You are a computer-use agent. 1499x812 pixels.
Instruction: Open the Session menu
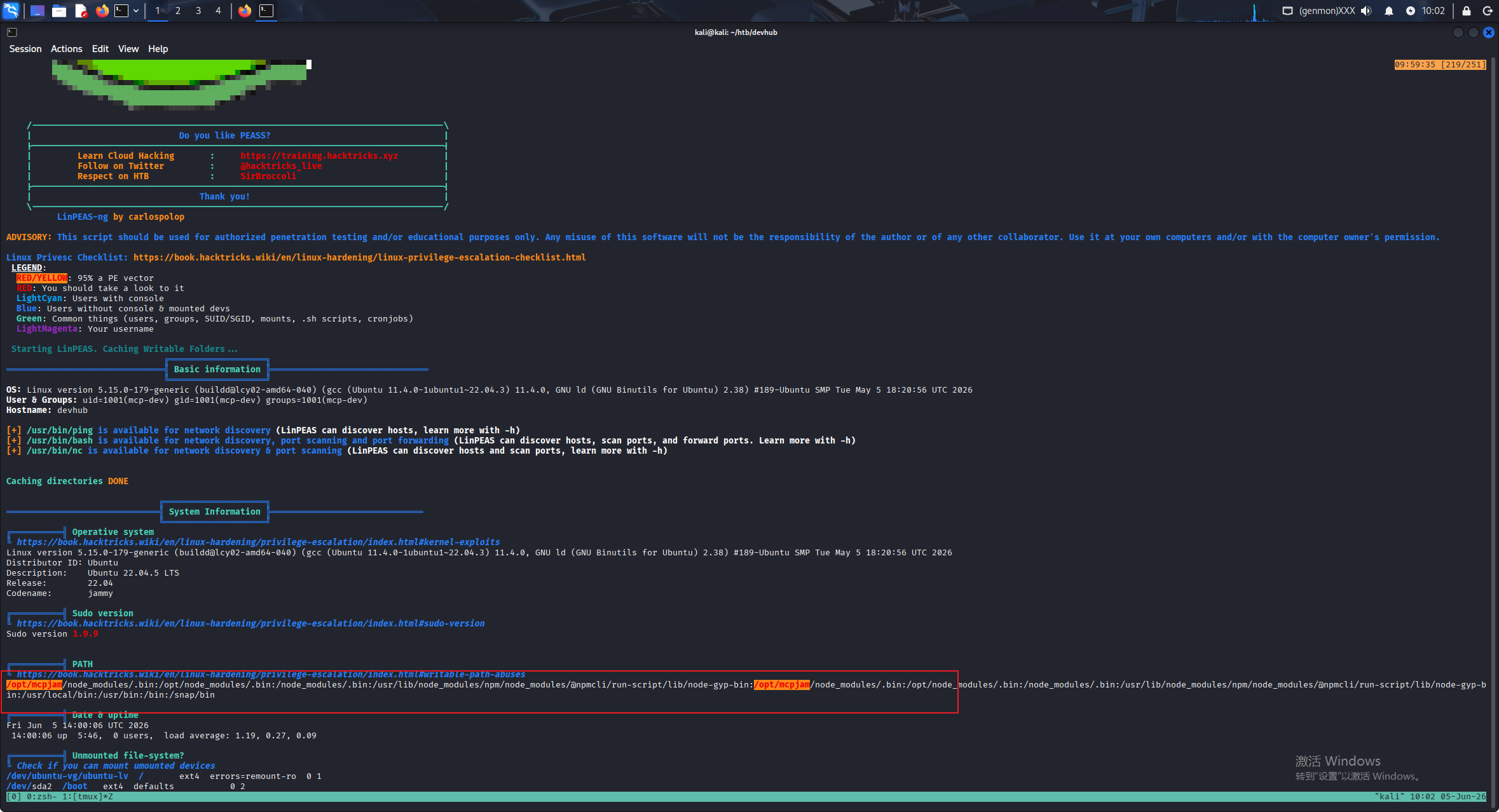(25, 49)
